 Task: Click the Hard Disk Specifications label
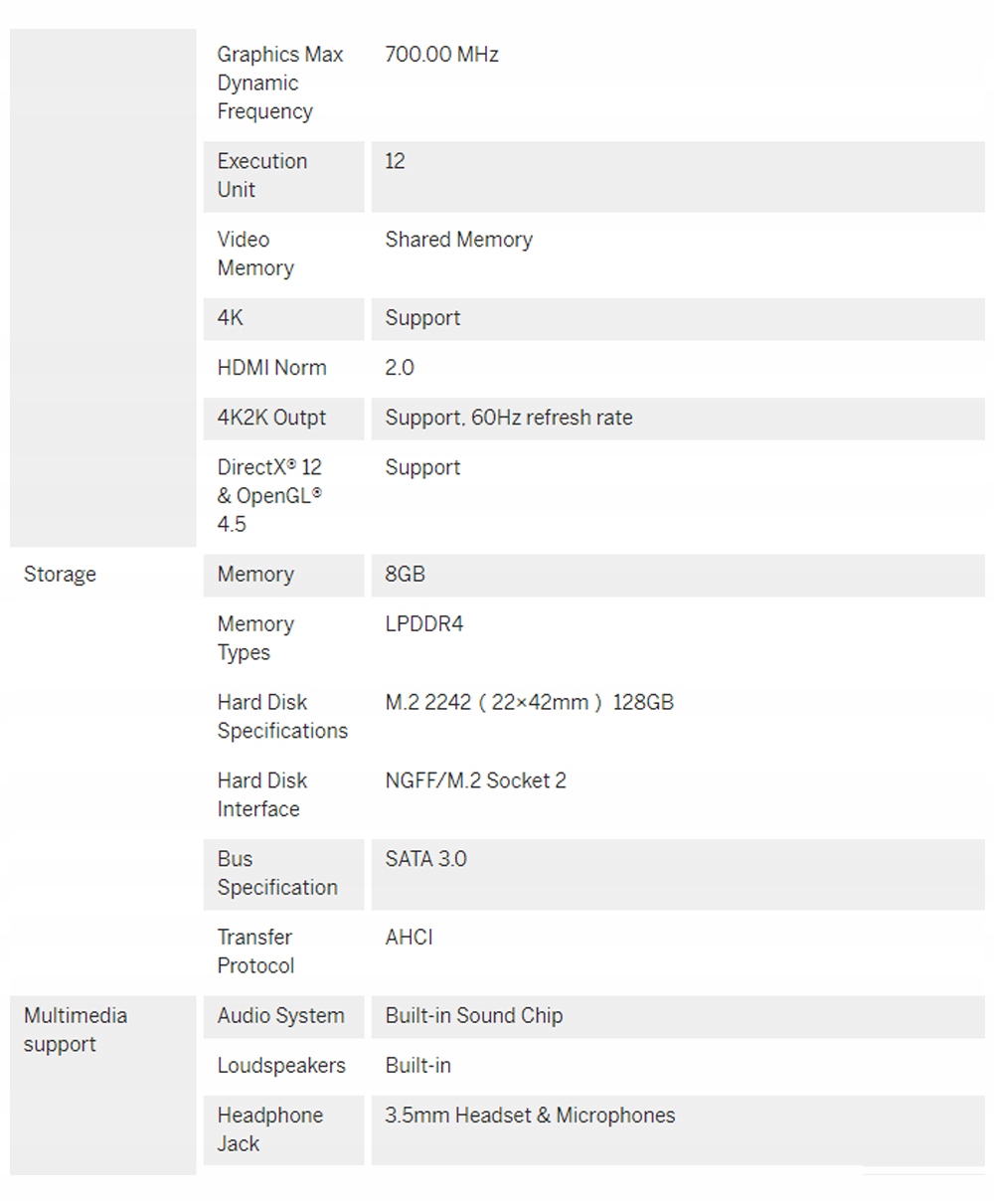coord(282,717)
